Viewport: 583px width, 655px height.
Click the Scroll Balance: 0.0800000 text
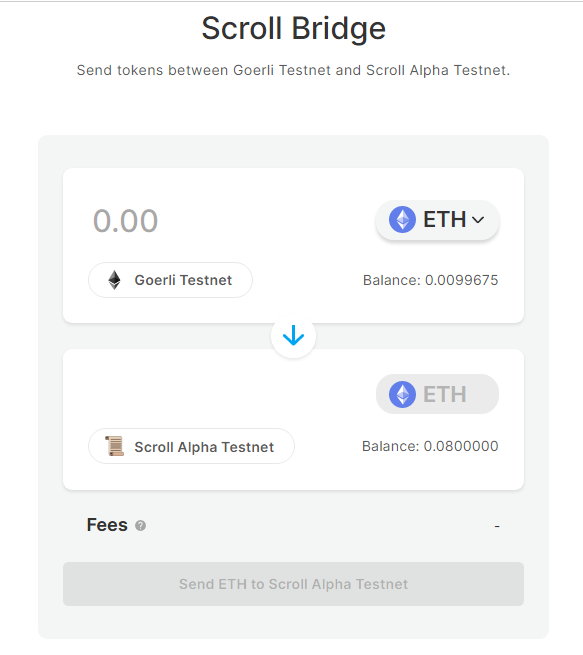tap(430, 446)
